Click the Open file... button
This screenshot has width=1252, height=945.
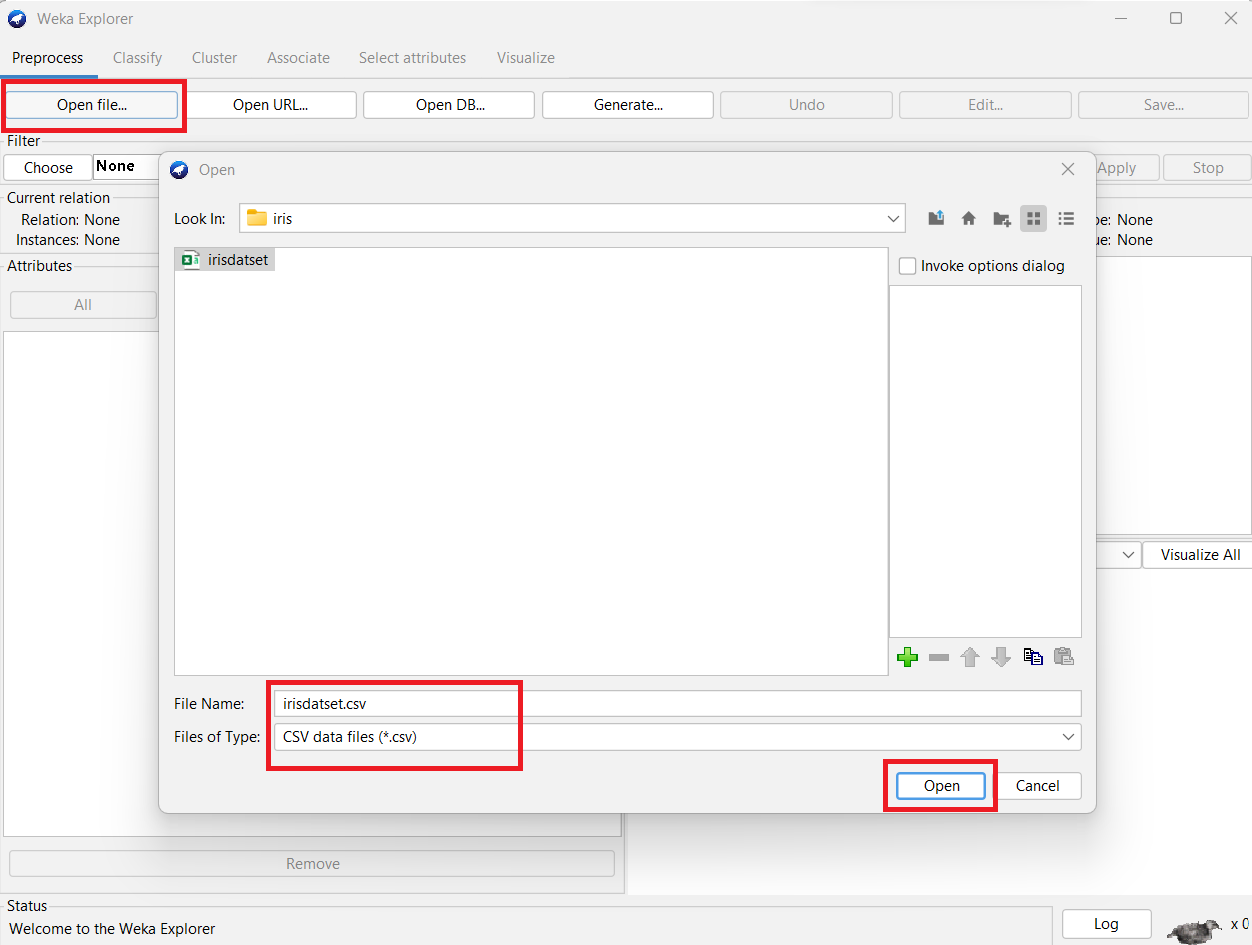(x=92, y=105)
